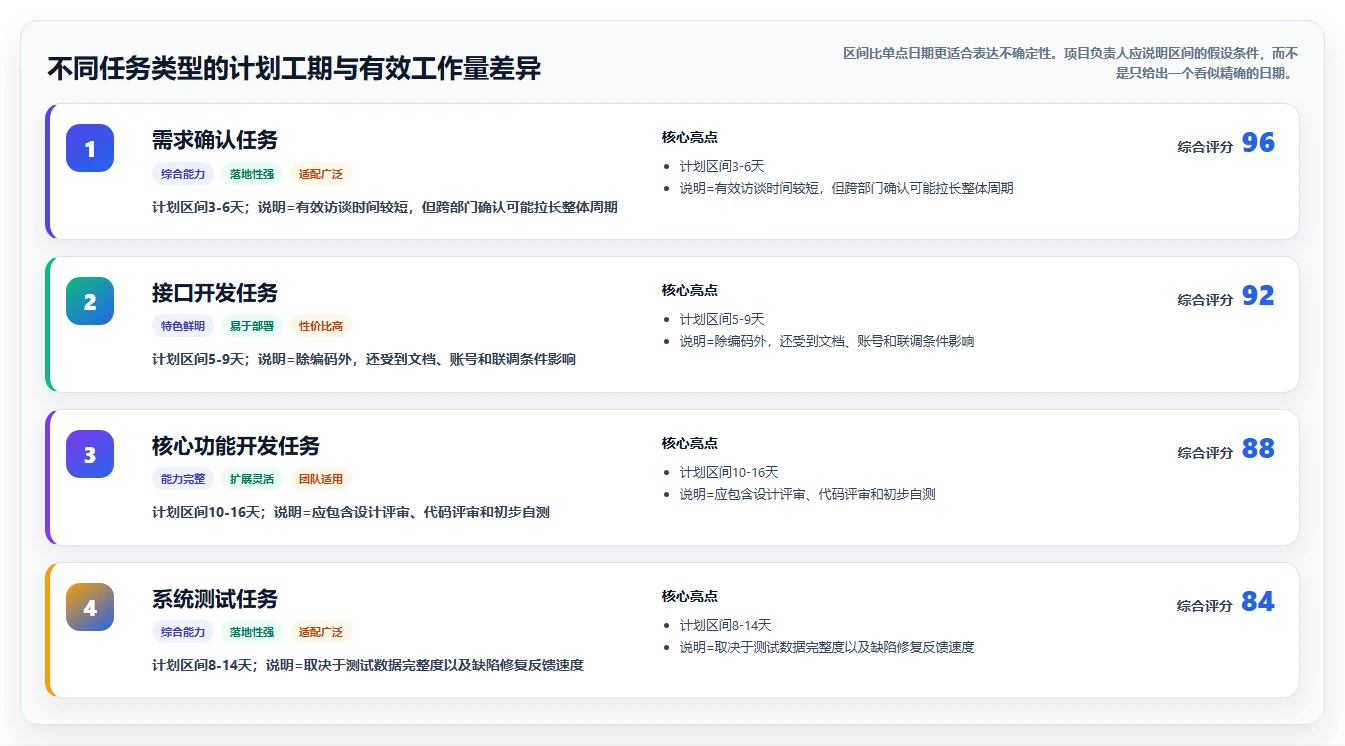Image resolution: width=1345 pixels, height=746 pixels.
Task: Click the score value 96
Action: point(1258,143)
